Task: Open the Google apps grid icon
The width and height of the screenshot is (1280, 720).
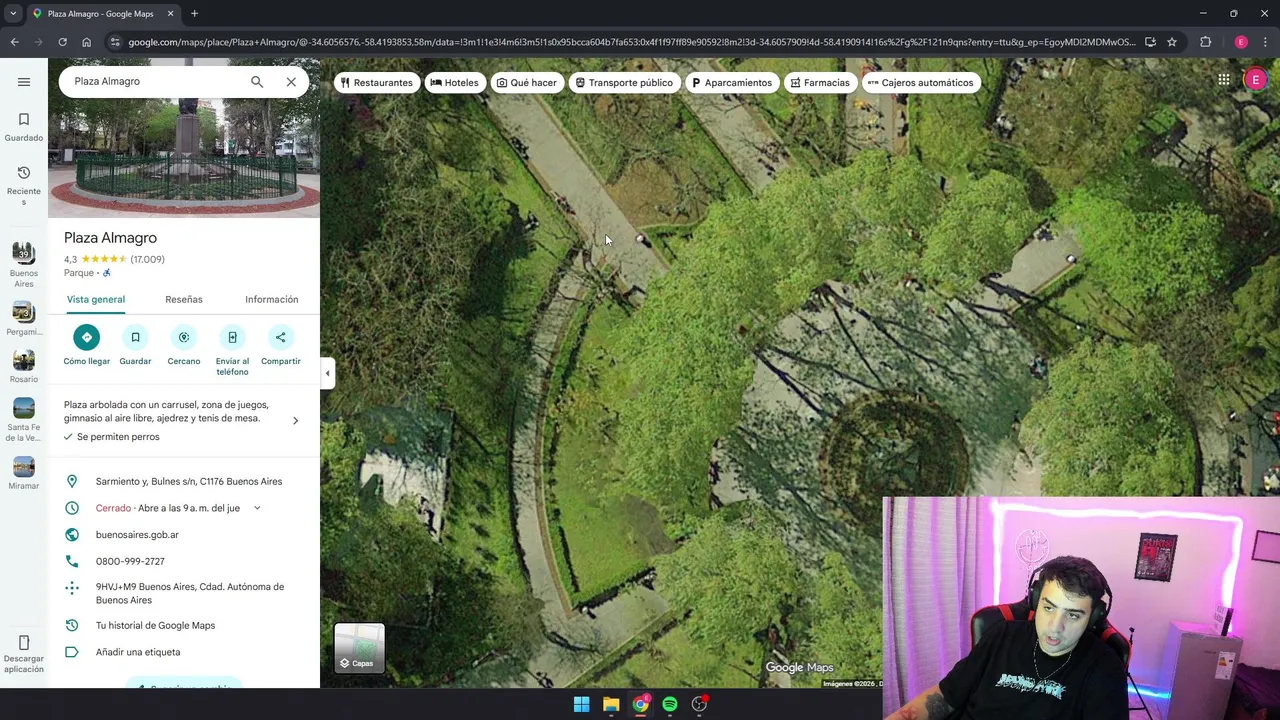Action: pos(1224,80)
